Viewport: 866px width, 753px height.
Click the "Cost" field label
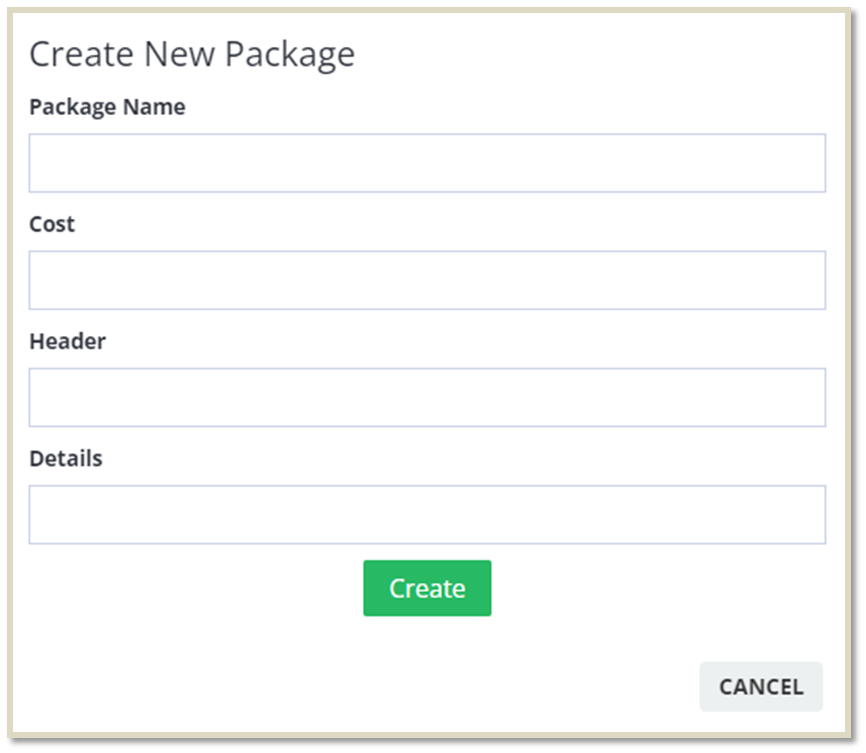click(x=52, y=224)
